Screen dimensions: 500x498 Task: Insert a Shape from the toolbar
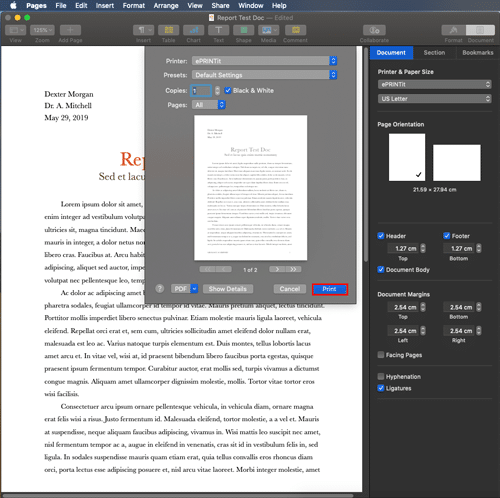click(x=244, y=30)
